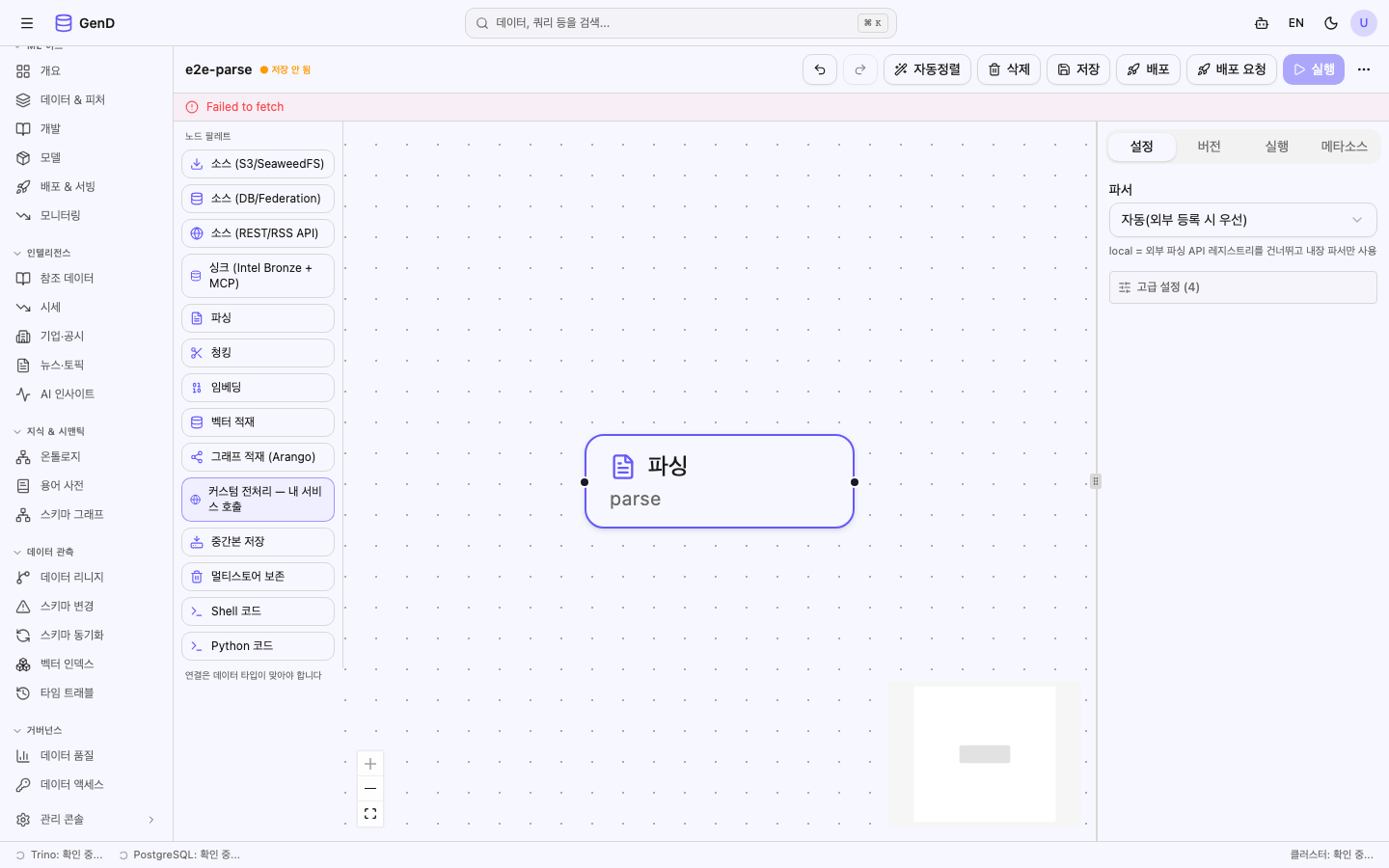Save the pipeline with 저장
This screenshot has height=868, width=1389.
tap(1078, 69)
